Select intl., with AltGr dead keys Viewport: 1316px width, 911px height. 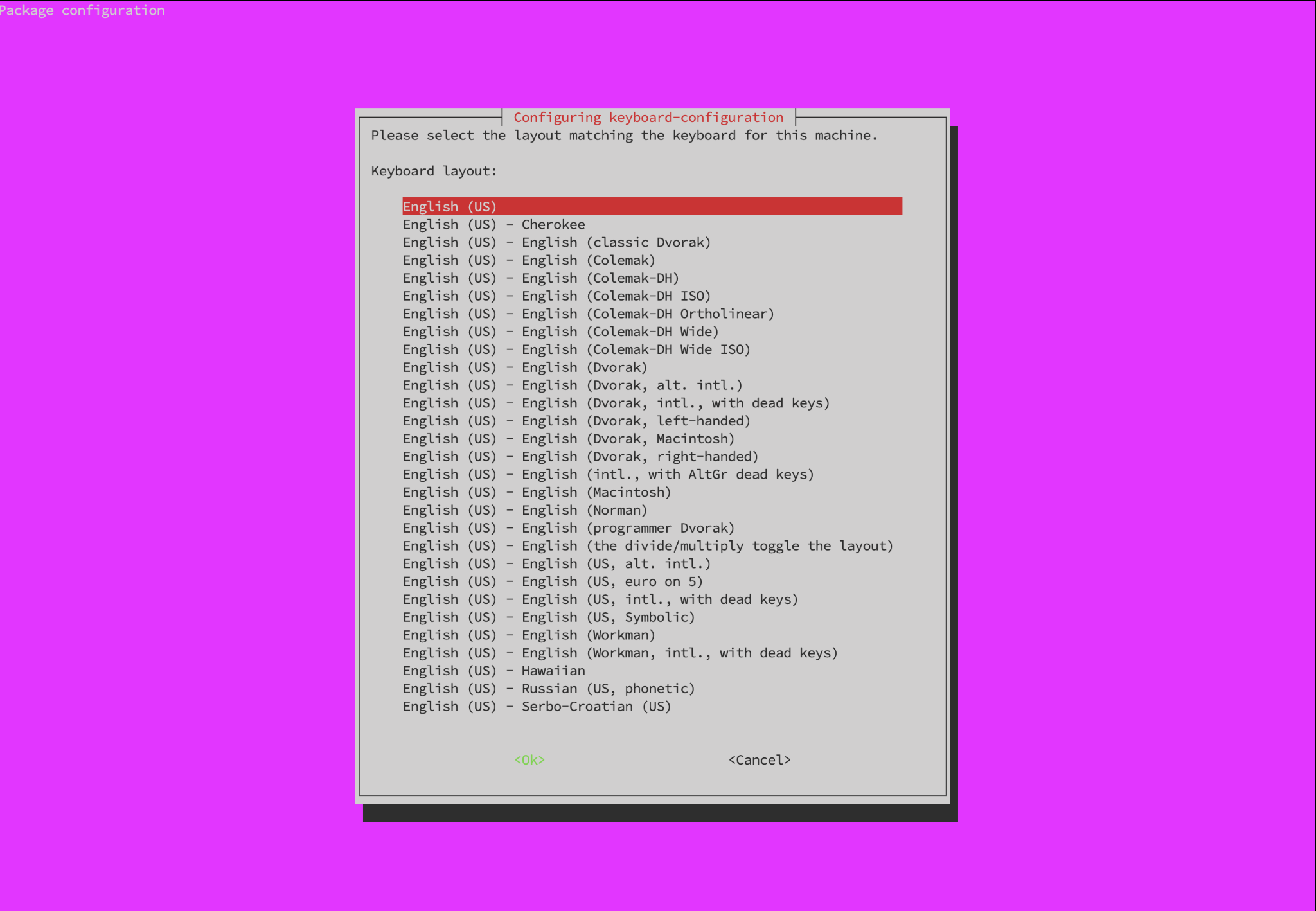[x=608, y=475]
